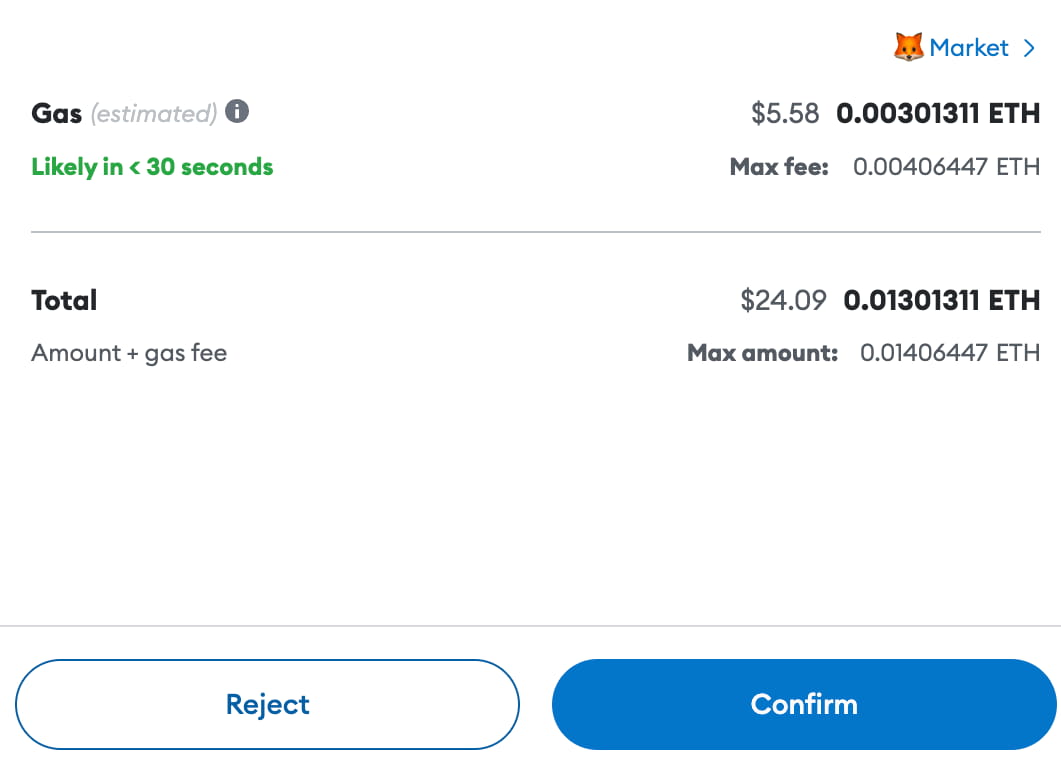Select the 0.01406447 ETH max amount value
Screen dimensions: 1061x758
click(949, 353)
